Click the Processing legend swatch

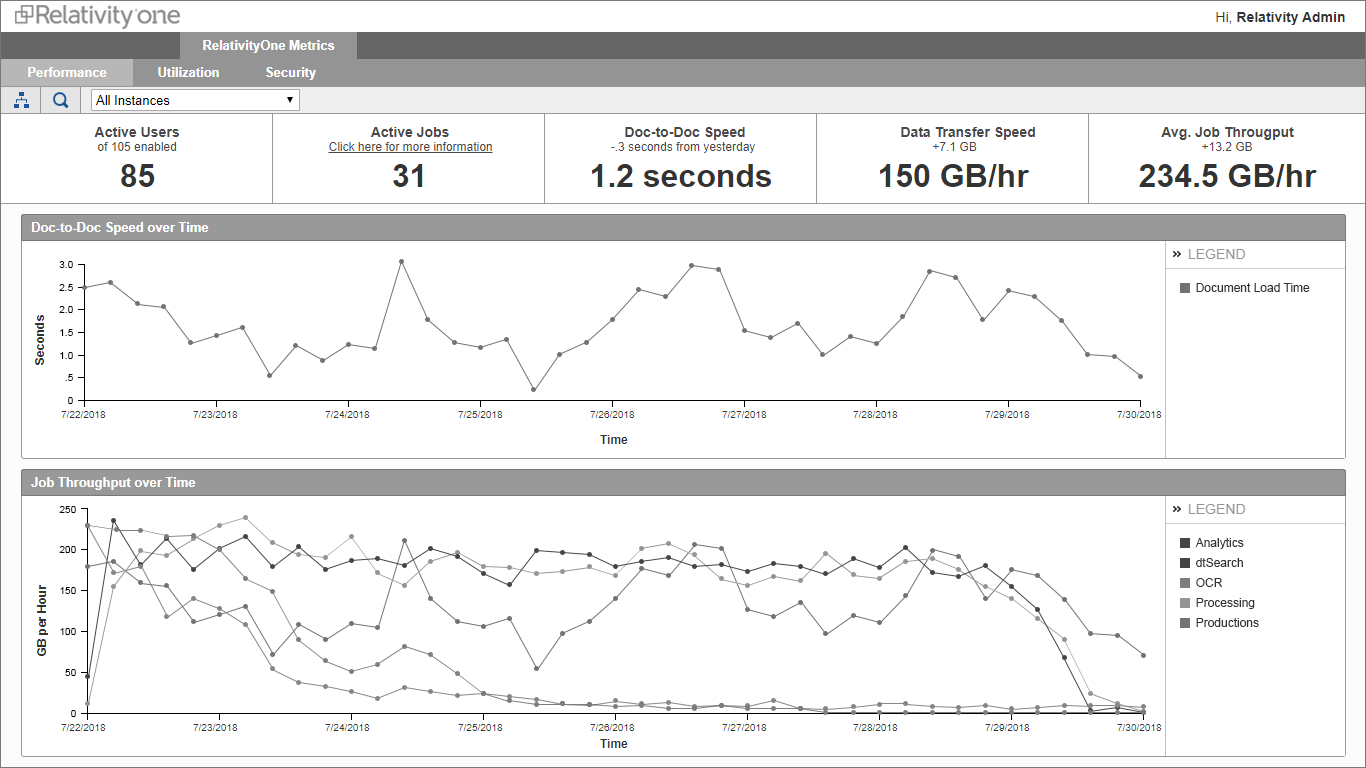(1185, 603)
